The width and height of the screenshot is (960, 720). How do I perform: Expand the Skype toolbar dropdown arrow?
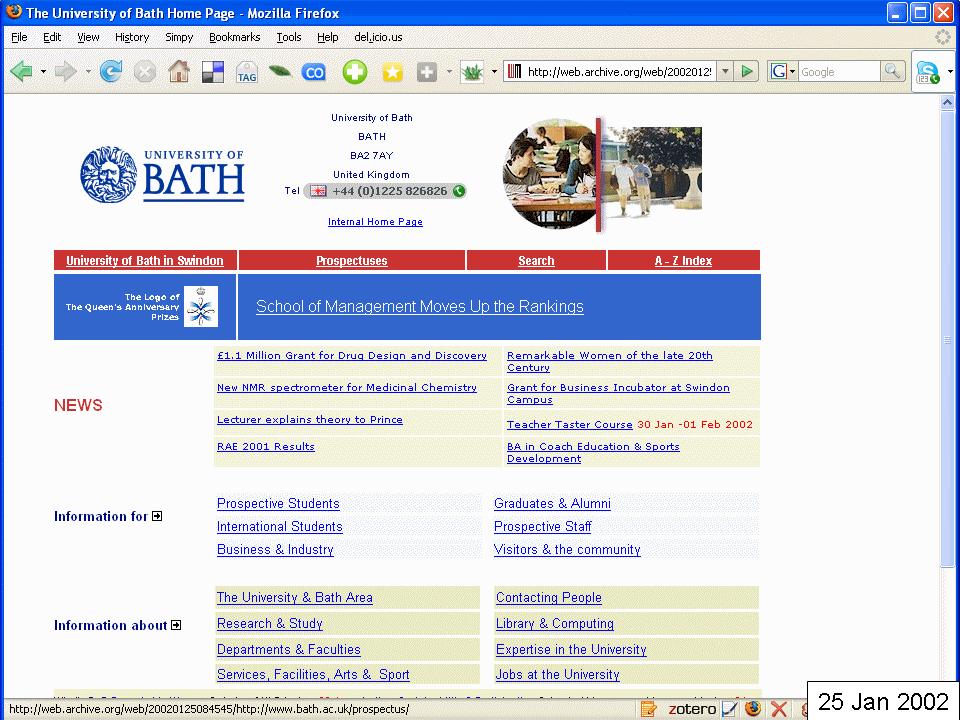950,72
